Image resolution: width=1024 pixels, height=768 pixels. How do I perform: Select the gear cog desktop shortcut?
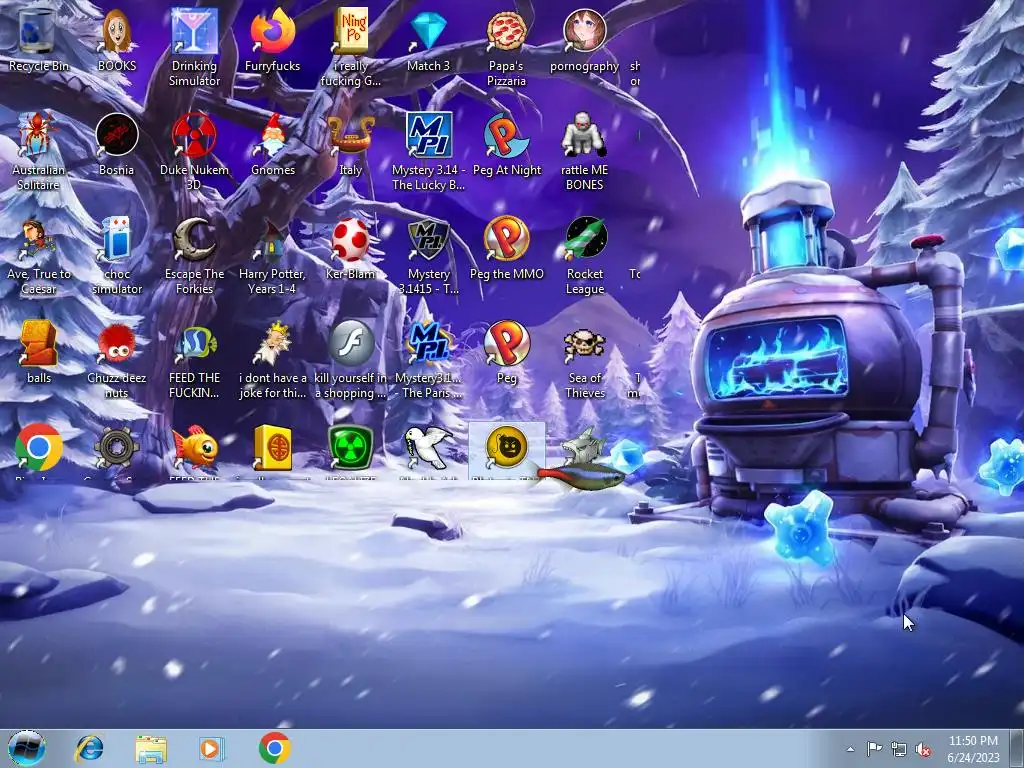click(x=116, y=447)
